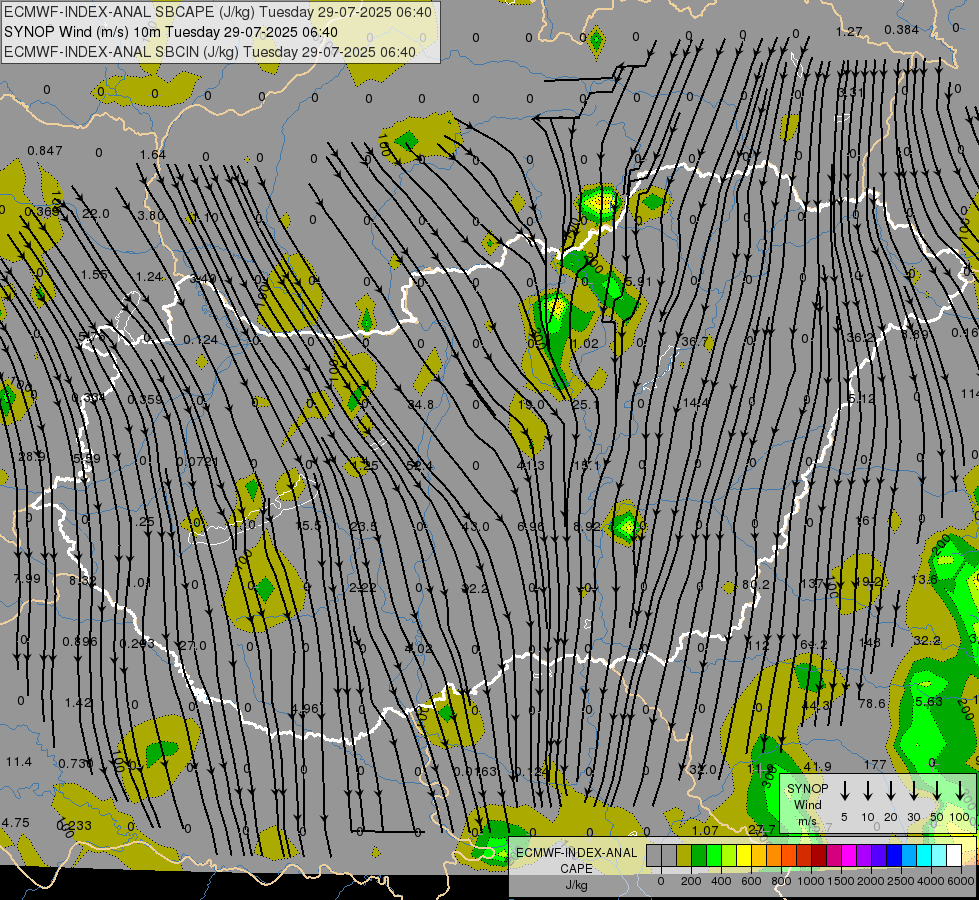Click the map value 28.9
The width and height of the screenshot is (979, 900).
click(31, 457)
